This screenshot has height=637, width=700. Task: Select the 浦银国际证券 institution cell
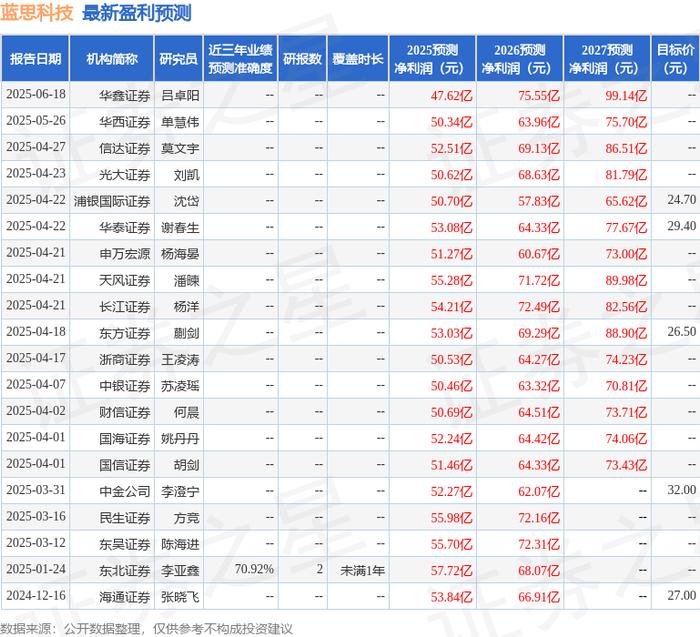click(x=112, y=201)
